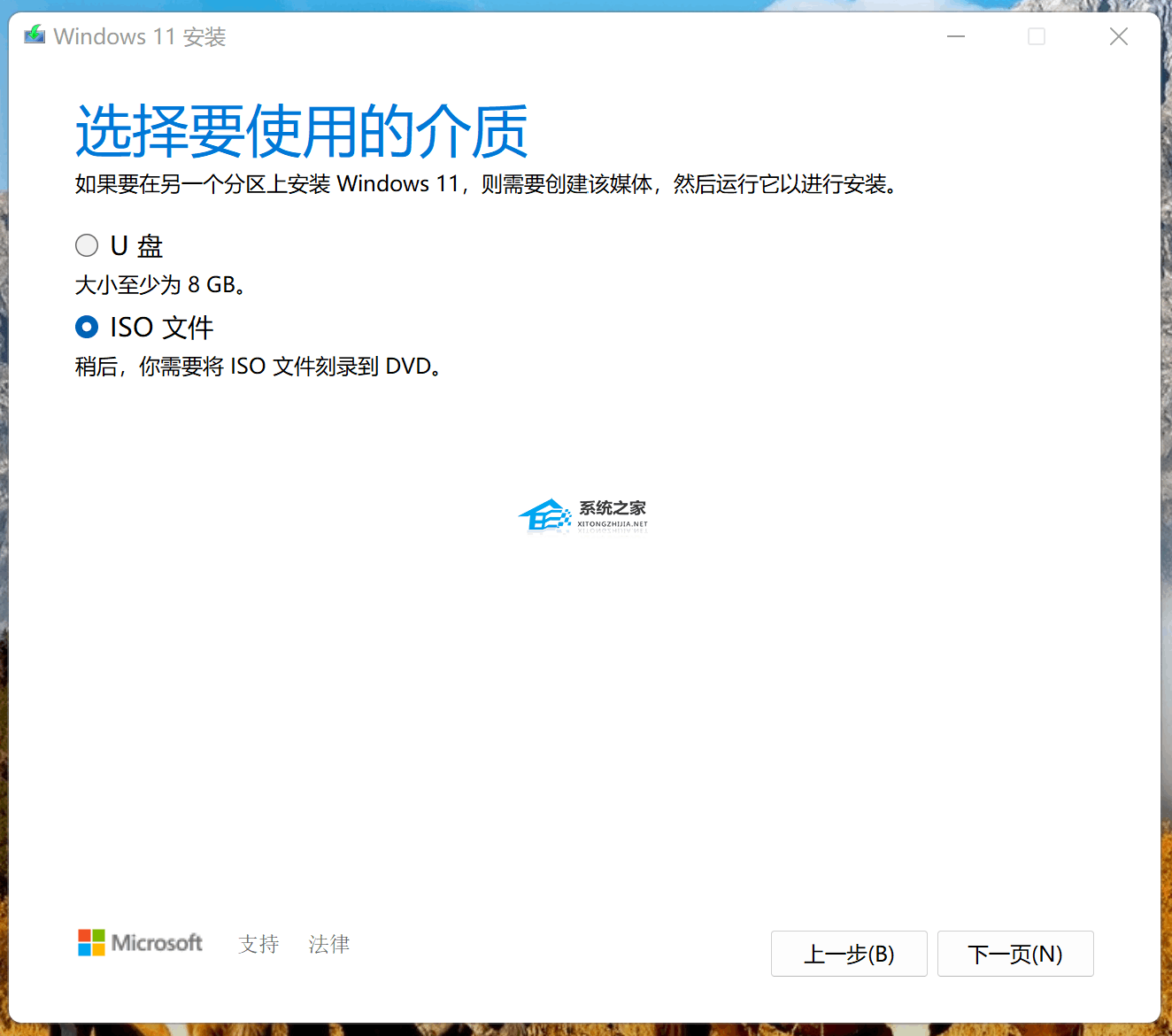1172x1036 pixels.
Task: Open the 法律 link
Action: pos(328,944)
